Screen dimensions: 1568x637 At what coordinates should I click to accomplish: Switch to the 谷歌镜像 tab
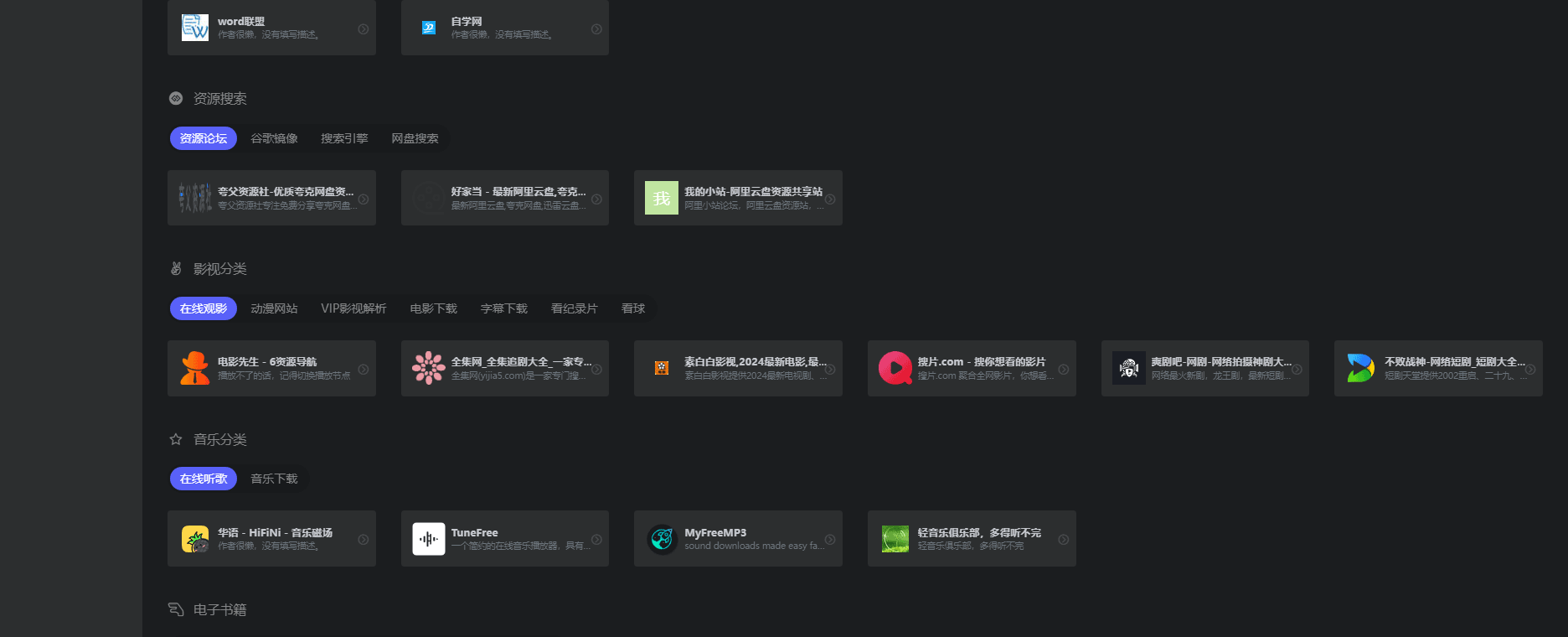click(x=274, y=138)
